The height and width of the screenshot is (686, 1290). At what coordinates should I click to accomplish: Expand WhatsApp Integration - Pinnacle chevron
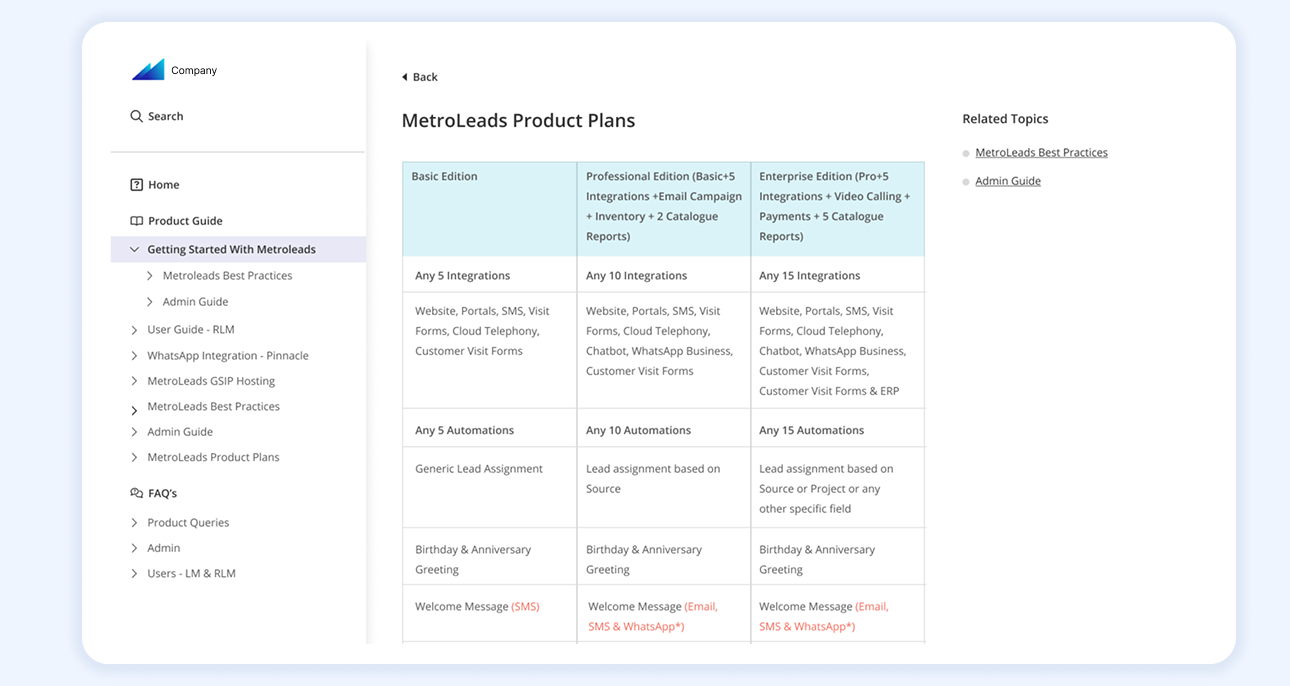(135, 356)
